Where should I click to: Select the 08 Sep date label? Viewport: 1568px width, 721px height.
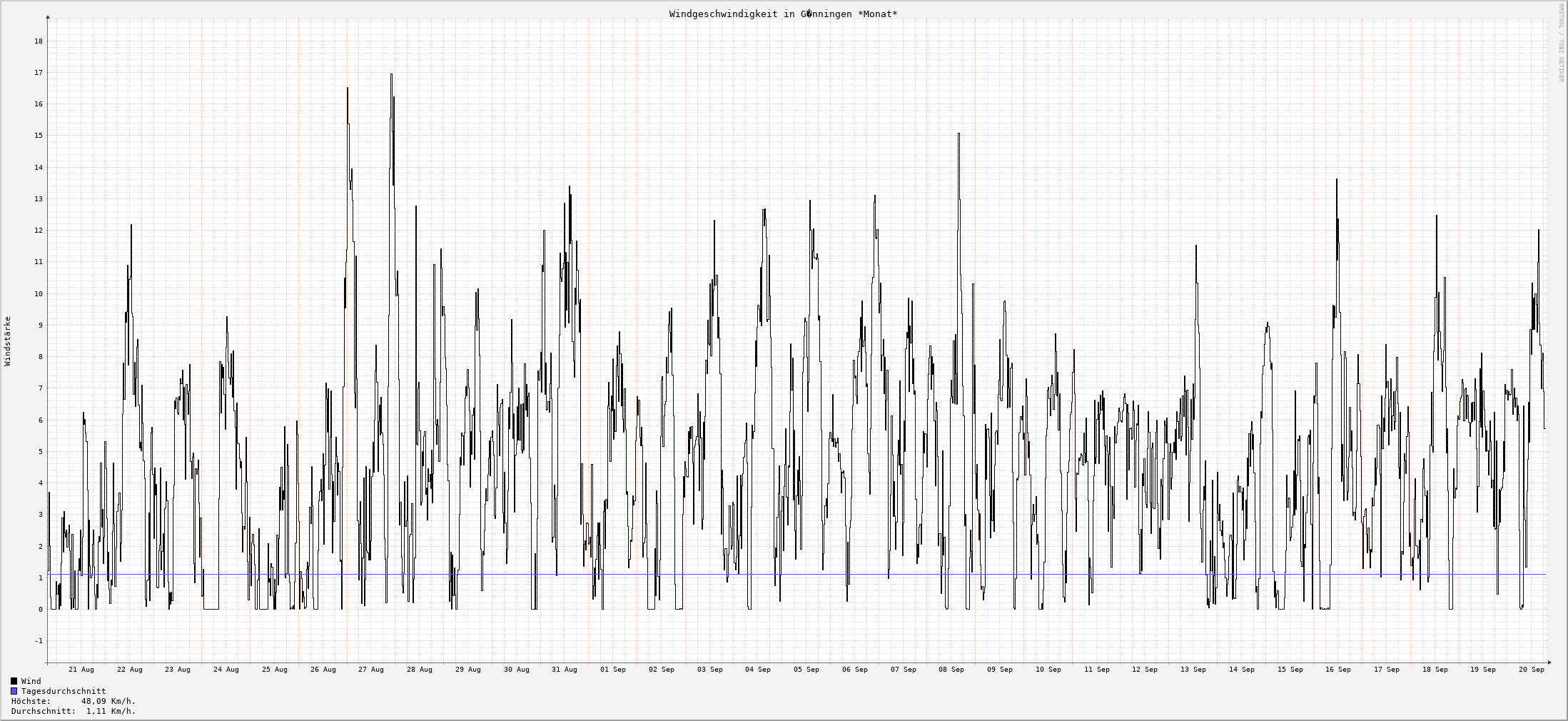coord(951,670)
